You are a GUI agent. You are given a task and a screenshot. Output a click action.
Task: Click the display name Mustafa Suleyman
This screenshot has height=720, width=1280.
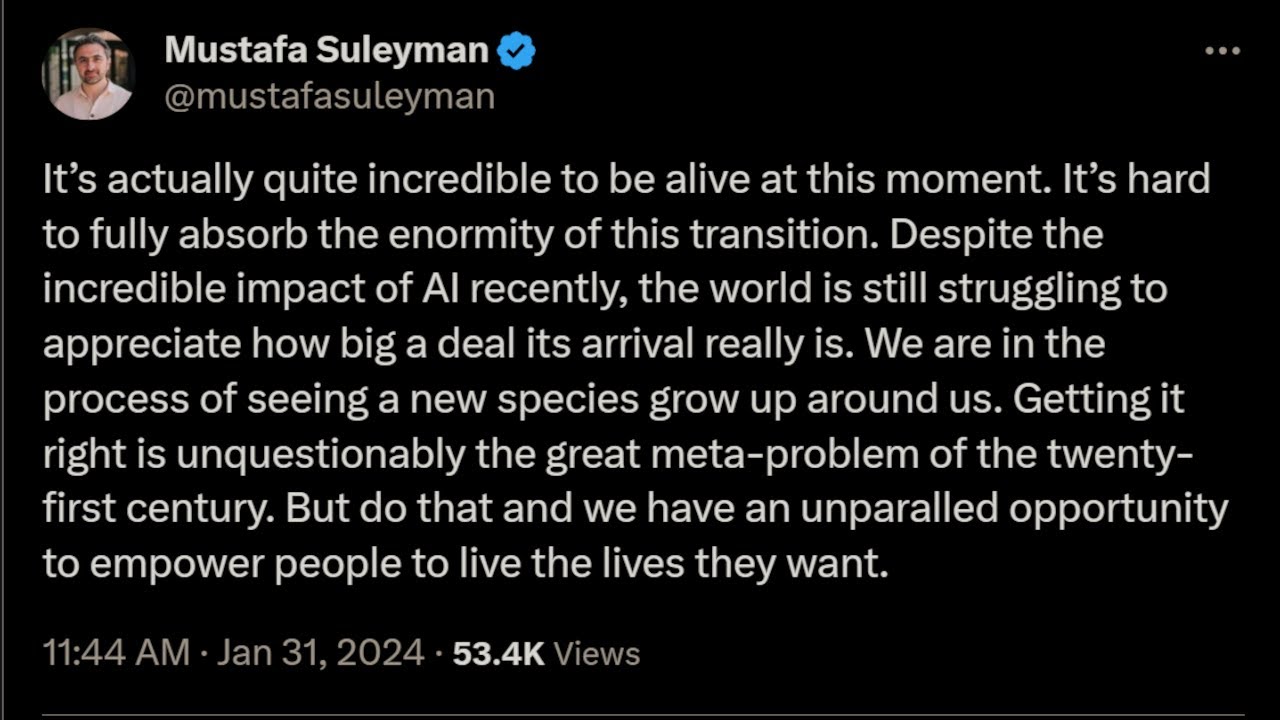point(326,50)
